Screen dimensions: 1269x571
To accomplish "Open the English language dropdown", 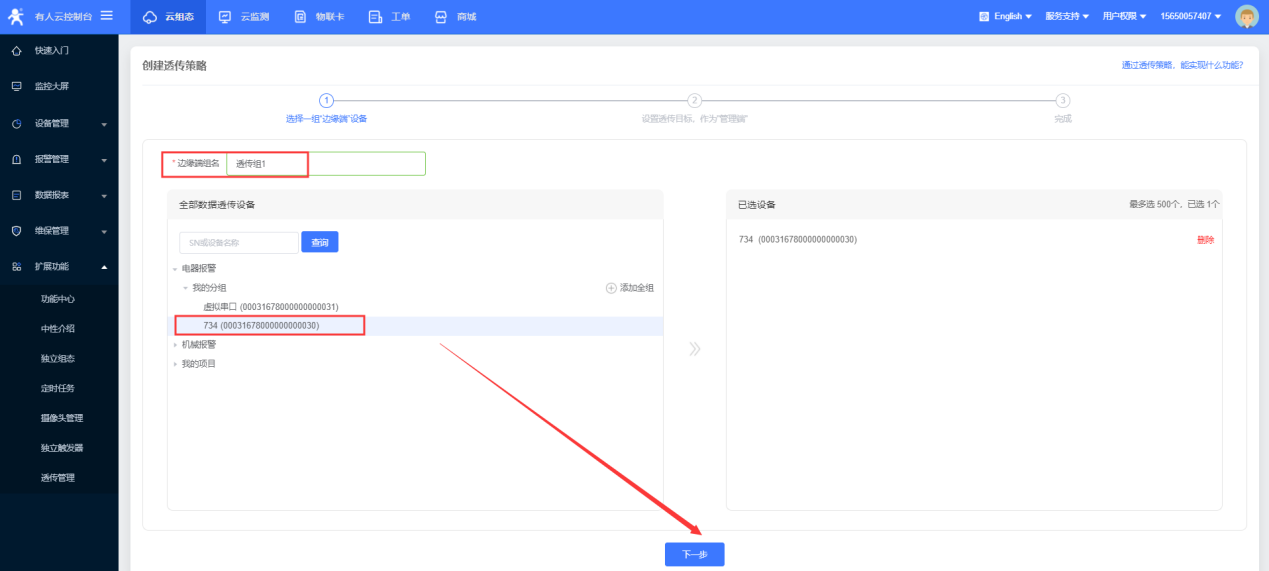I will pos(1005,16).
